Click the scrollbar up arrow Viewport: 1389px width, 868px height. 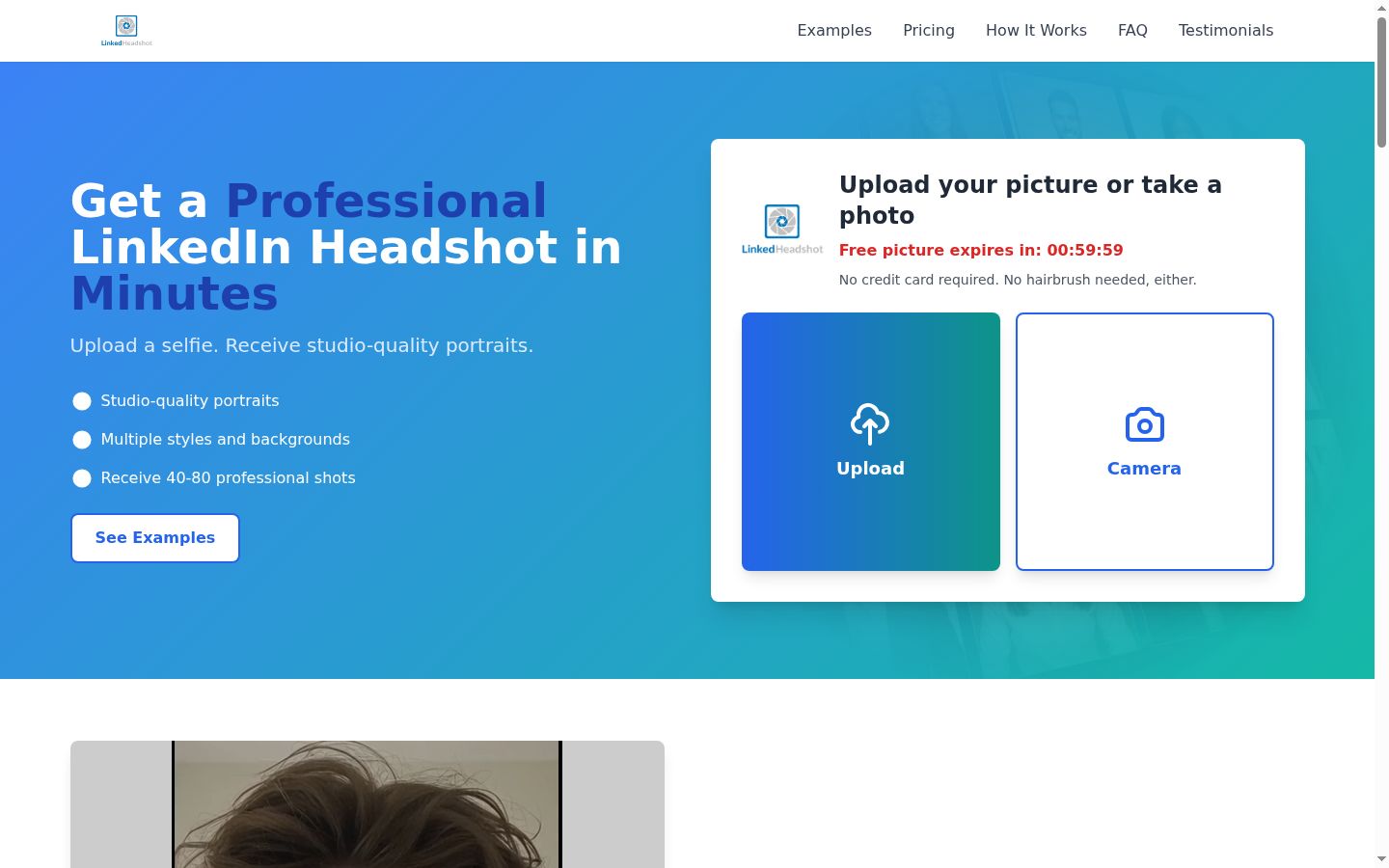(1381, 7)
